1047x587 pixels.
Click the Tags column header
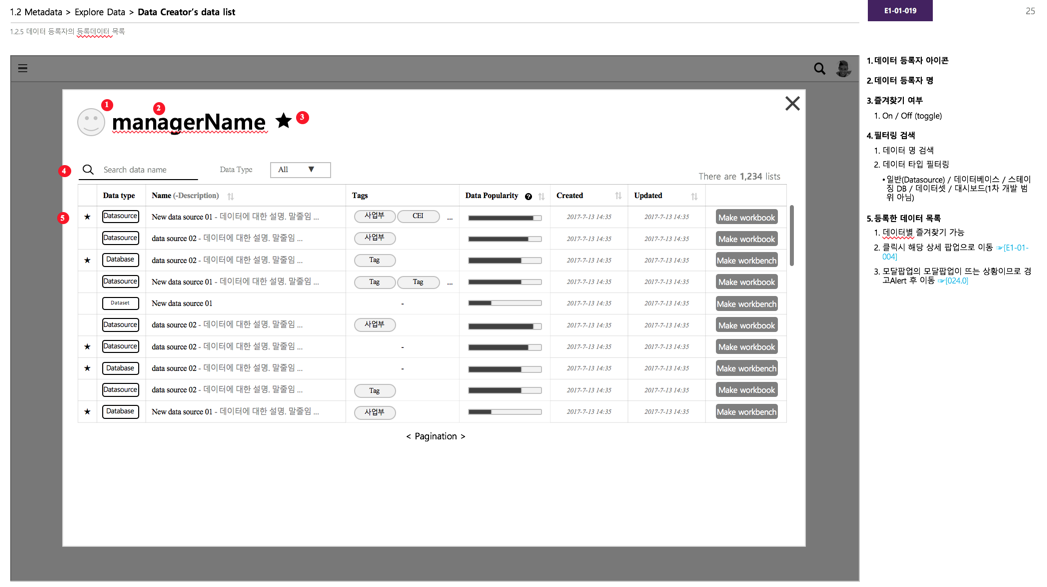point(360,196)
